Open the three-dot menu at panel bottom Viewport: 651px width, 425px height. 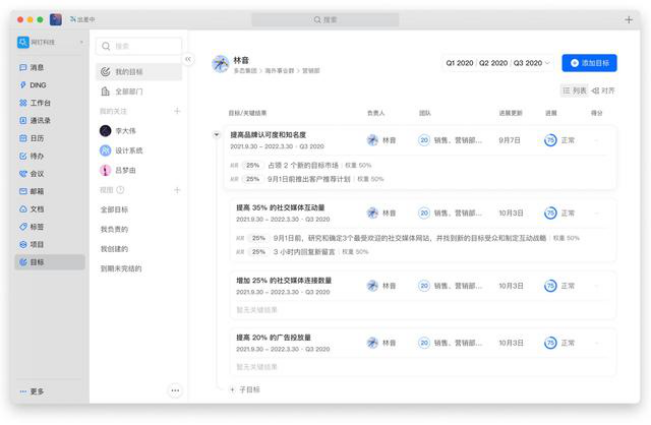point(175,391)
